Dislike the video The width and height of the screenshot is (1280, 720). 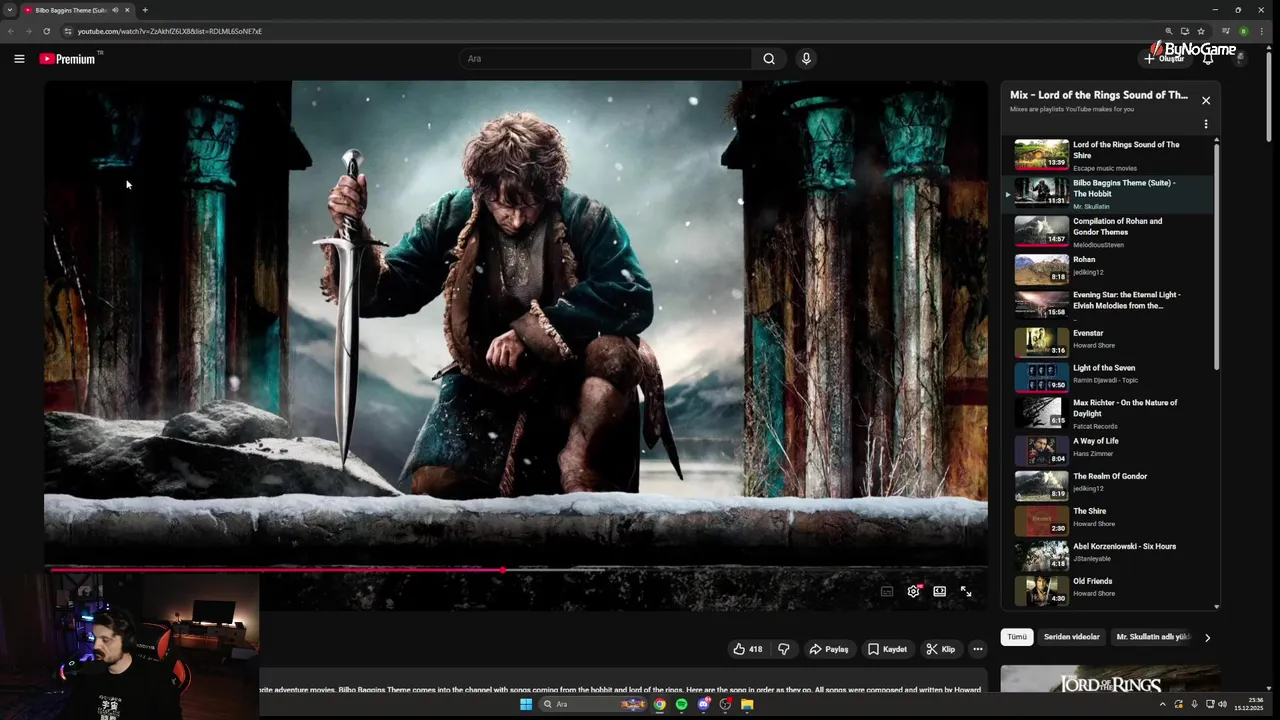[784, 649]
